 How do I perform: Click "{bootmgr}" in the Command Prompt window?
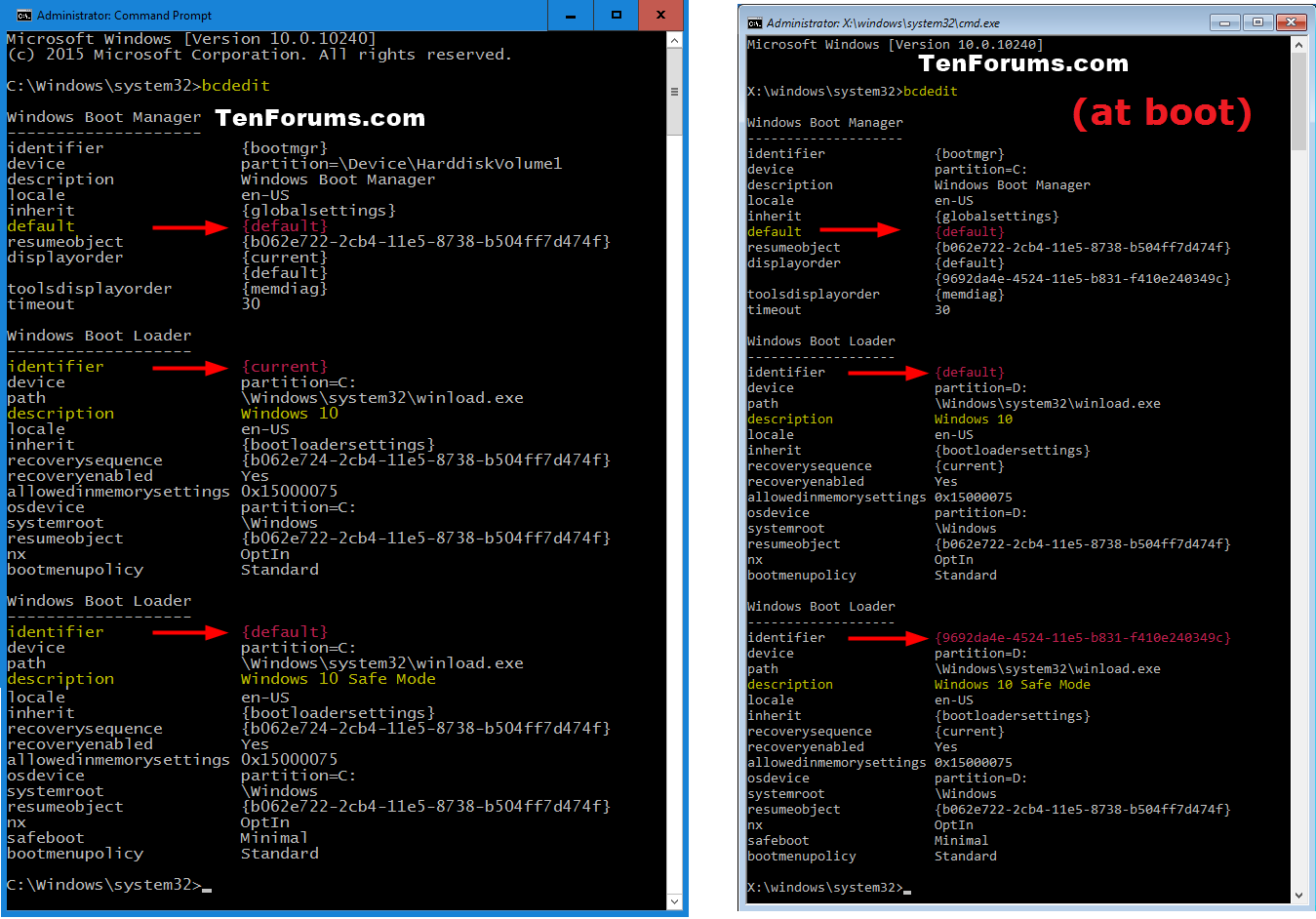click(x=284, y=148)
